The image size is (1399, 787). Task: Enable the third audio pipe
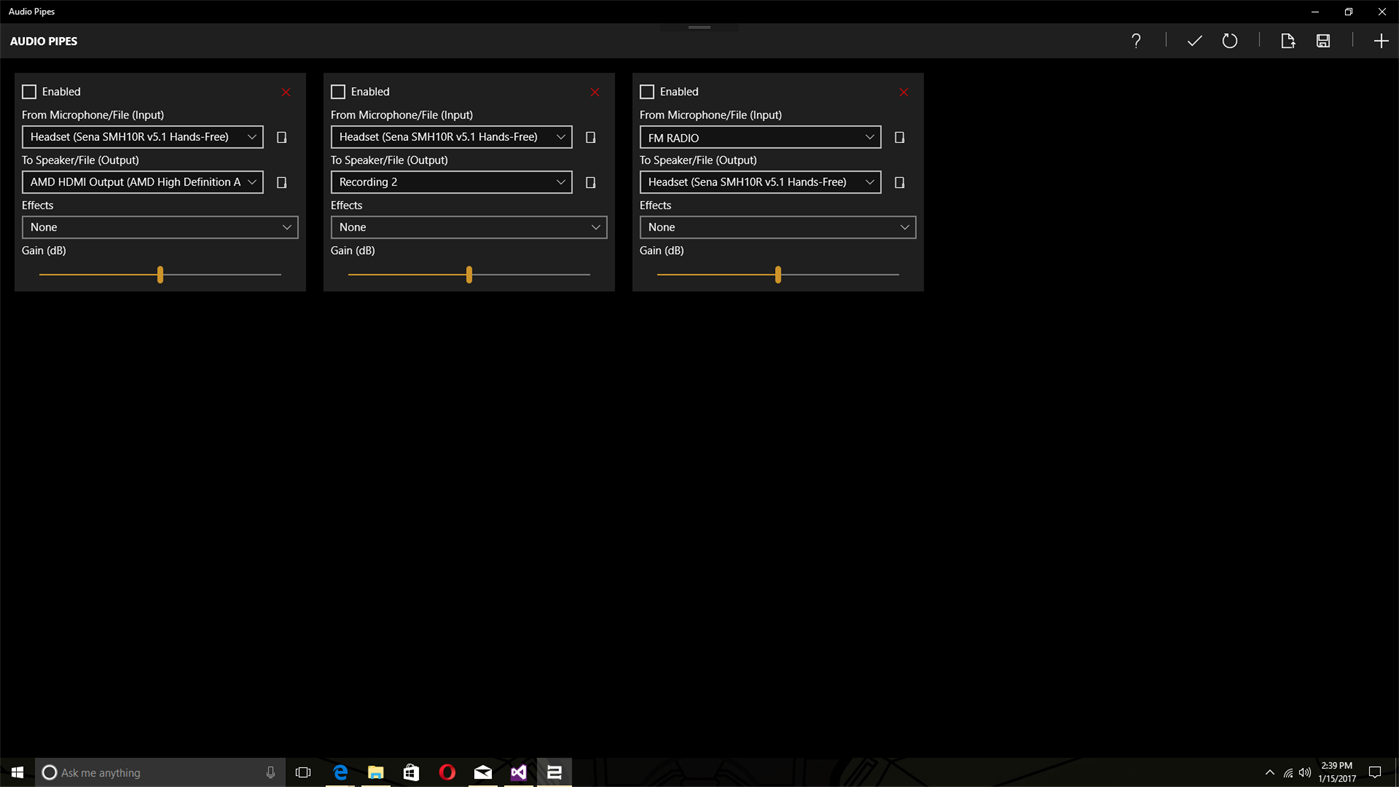click(646, 91)
